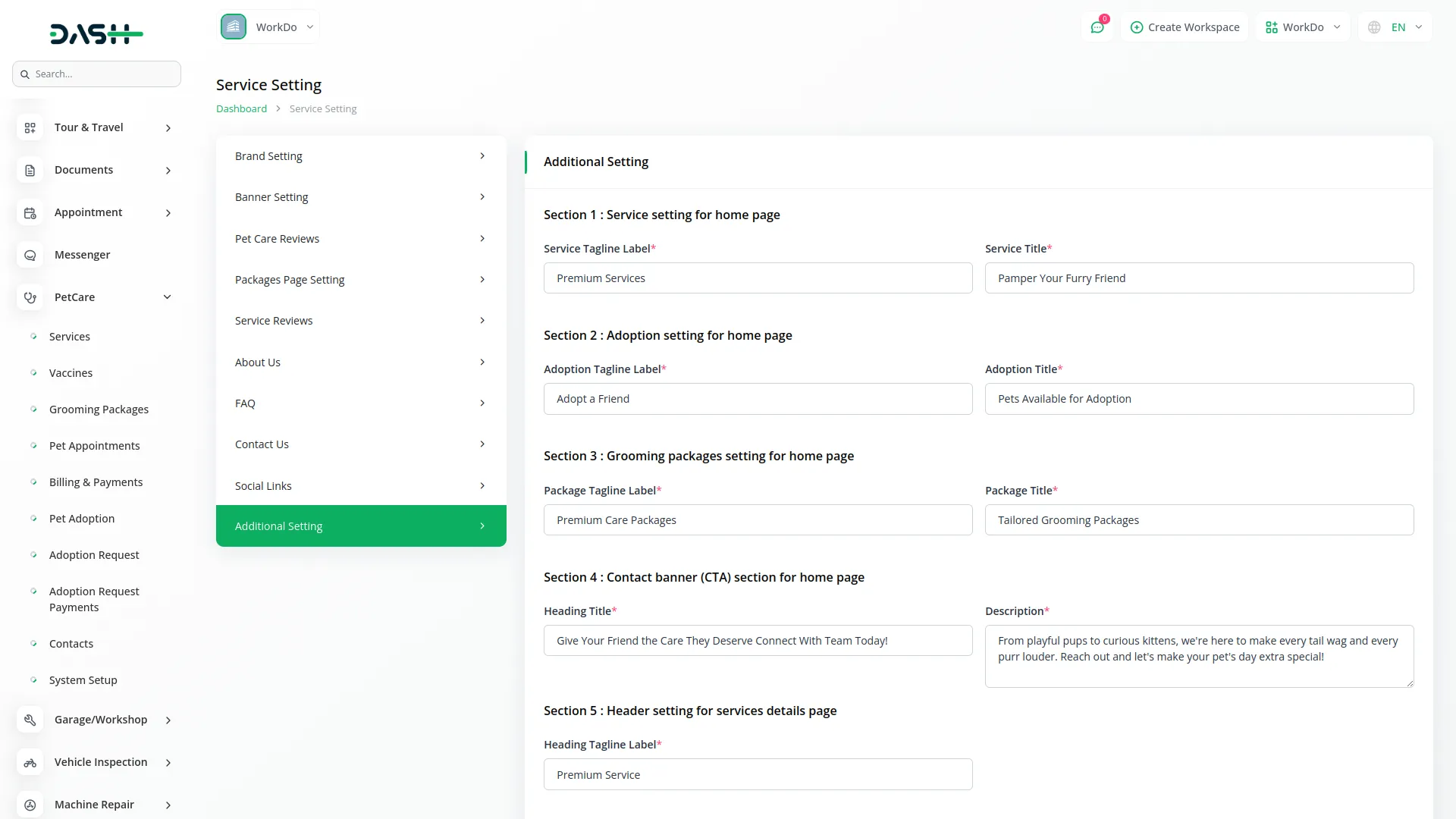Click the PetCare stethoscope icon
Viewport: 1456px width, 819px height.
point(30,298)
